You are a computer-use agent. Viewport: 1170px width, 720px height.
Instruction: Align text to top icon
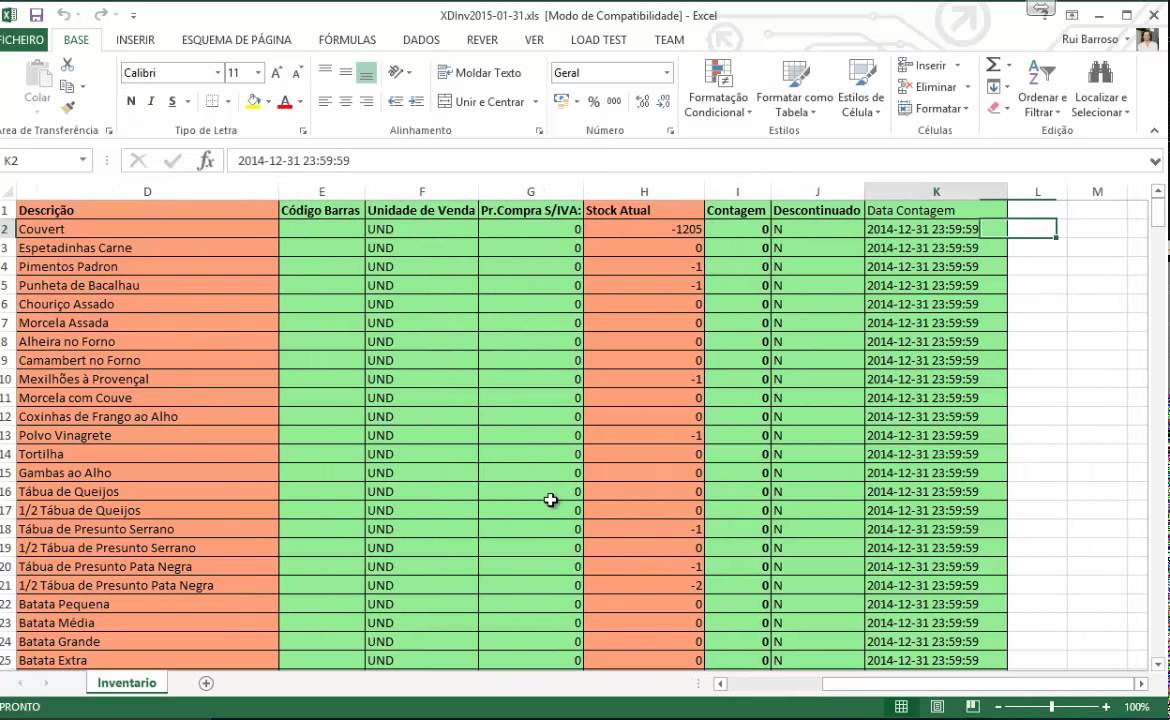click(x=325, y=72)
